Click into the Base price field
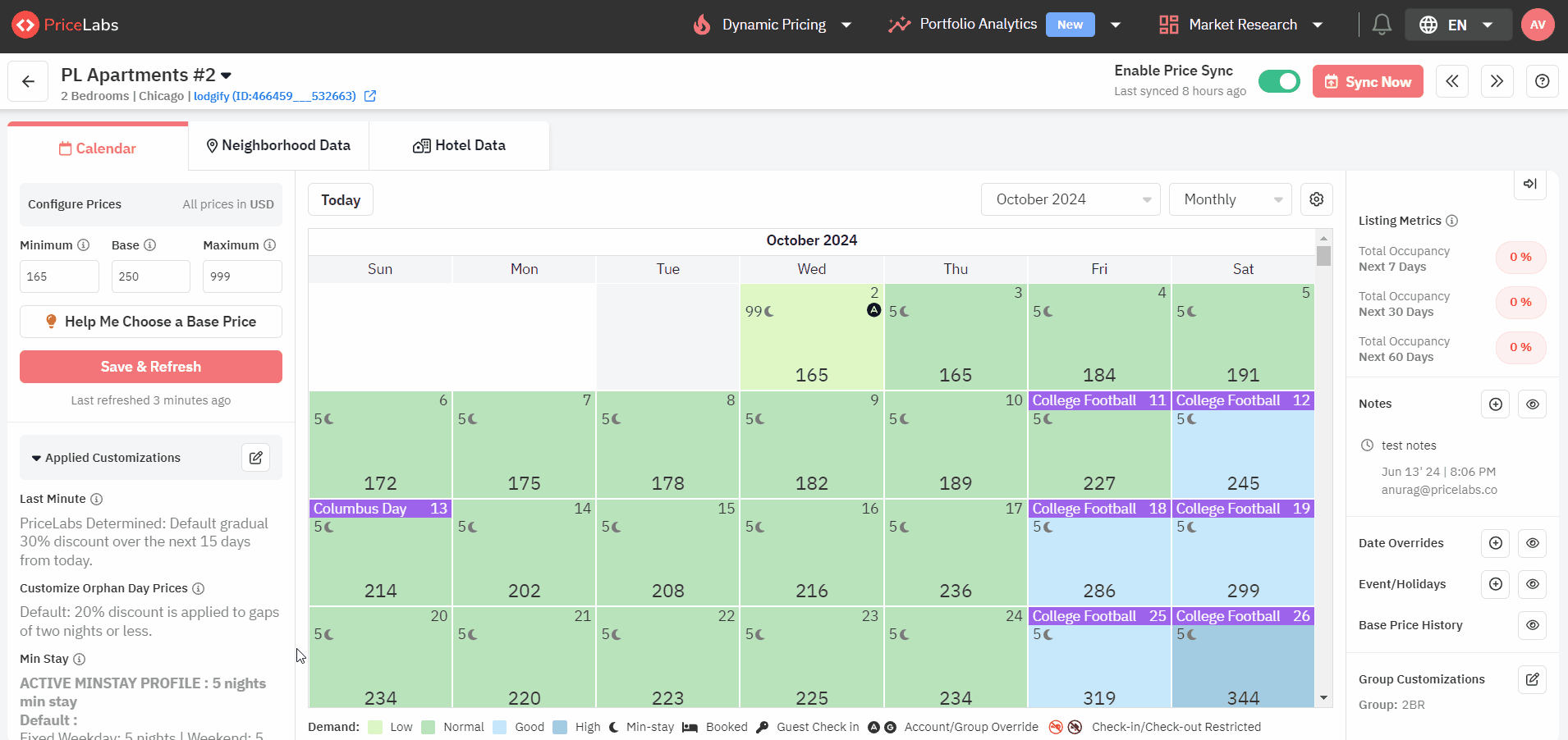Image resolution: width=1568 pixels, height=740 pixels. tap(151, 276)
